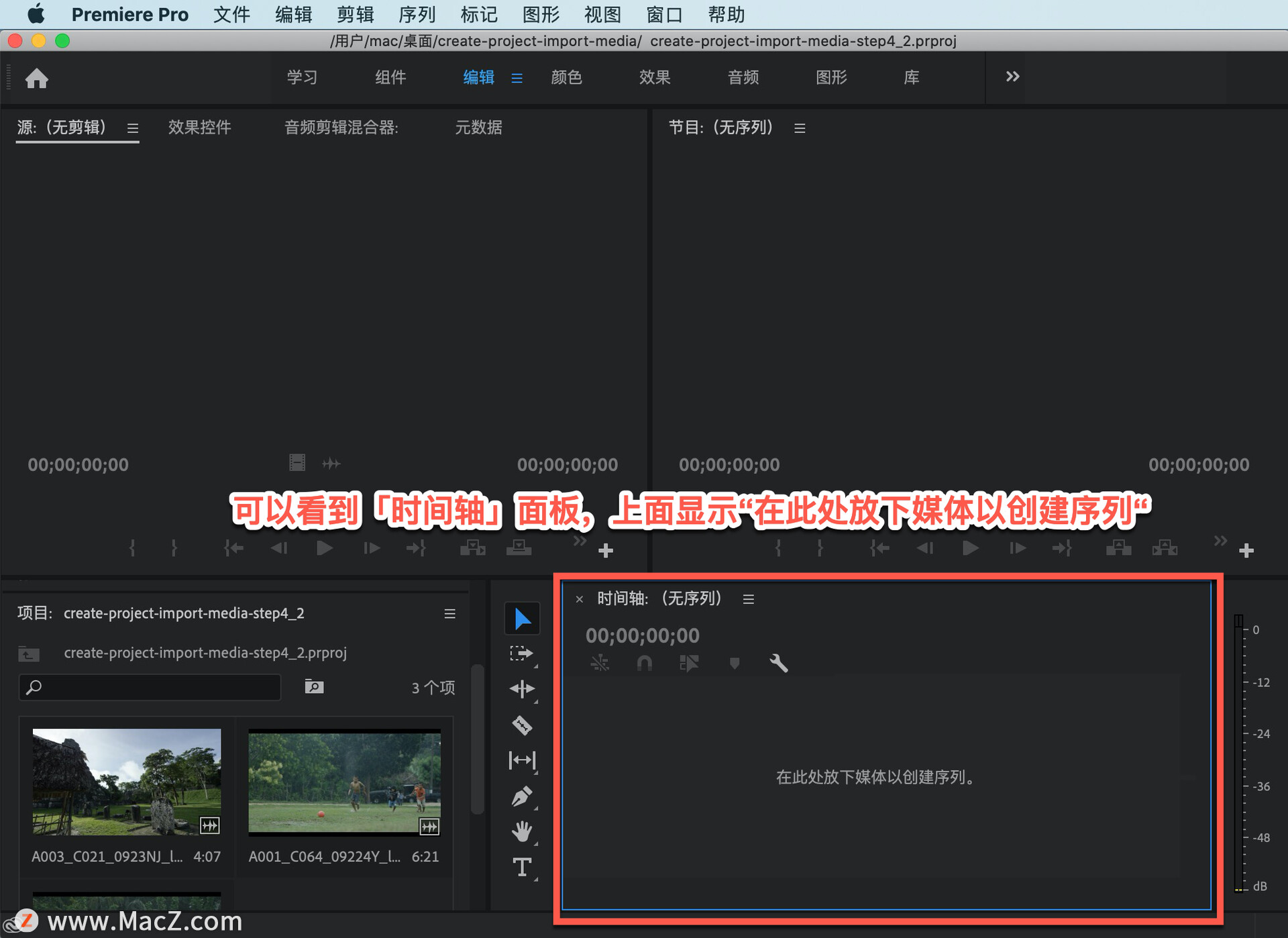The width and height of the screenshot is (1288, 938).
Task: Toggle insert sequences as nests button
Action: 600,664
